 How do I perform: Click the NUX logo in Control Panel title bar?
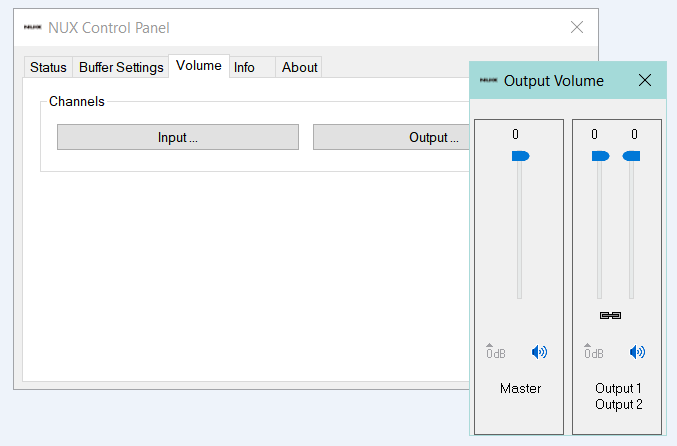pyautogui.click(x=32, y=28)
